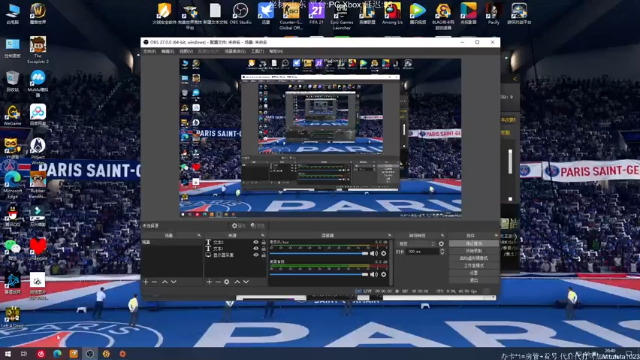
Task: Hide first text source via eye icon
Action: pyautogui.click(x=256, y=242)
